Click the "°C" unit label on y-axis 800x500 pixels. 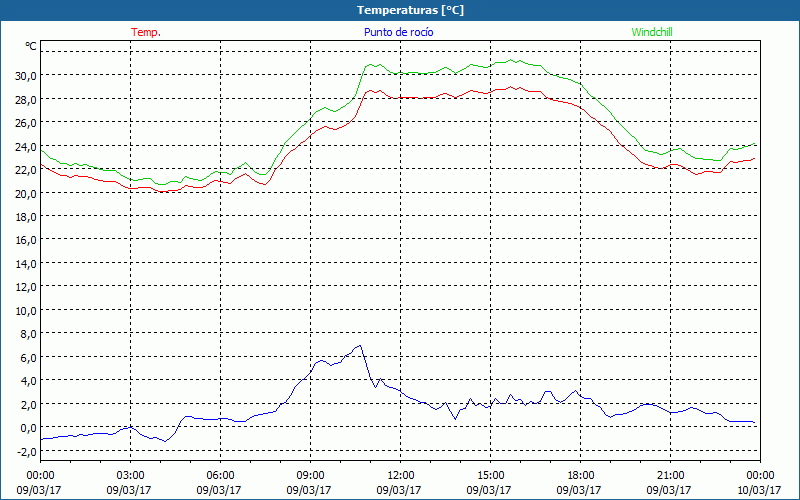pyautogui.click(x=31, y=46)
